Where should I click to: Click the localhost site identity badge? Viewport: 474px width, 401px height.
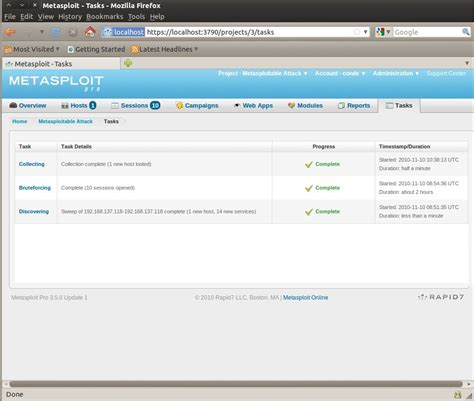pos(124,32)
